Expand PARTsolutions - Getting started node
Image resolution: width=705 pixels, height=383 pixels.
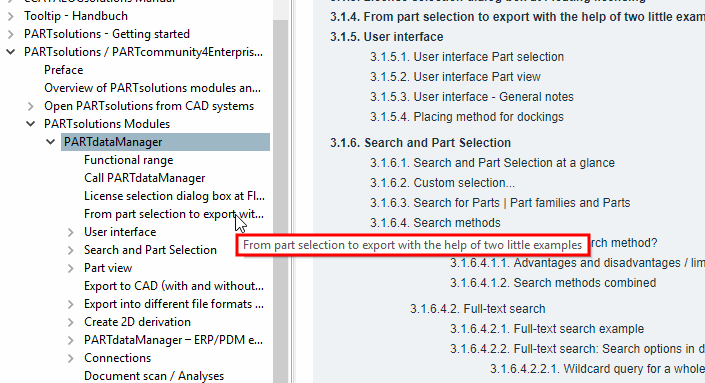pyautogui.click(x=10, y=35)
